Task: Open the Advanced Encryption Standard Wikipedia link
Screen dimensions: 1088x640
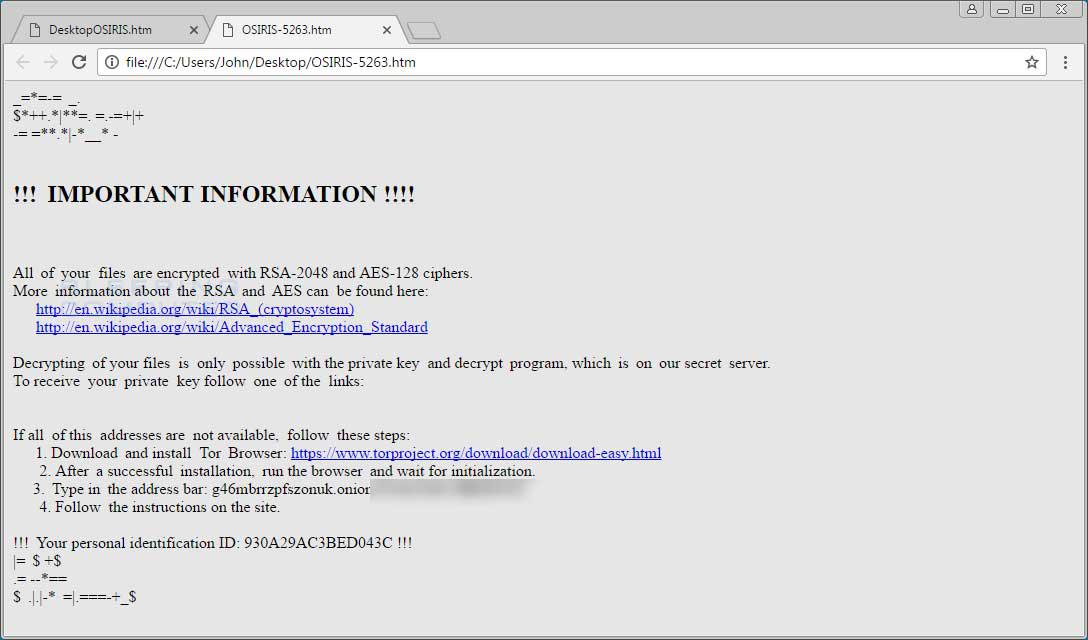Action: [232, 327]
